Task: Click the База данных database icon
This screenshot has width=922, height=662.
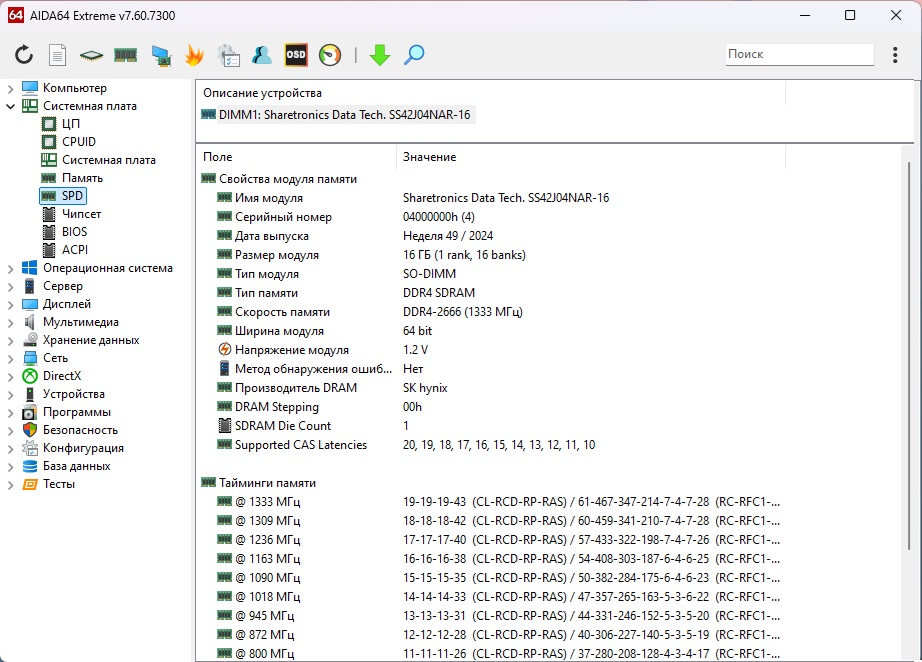Action: pos(30,466)
